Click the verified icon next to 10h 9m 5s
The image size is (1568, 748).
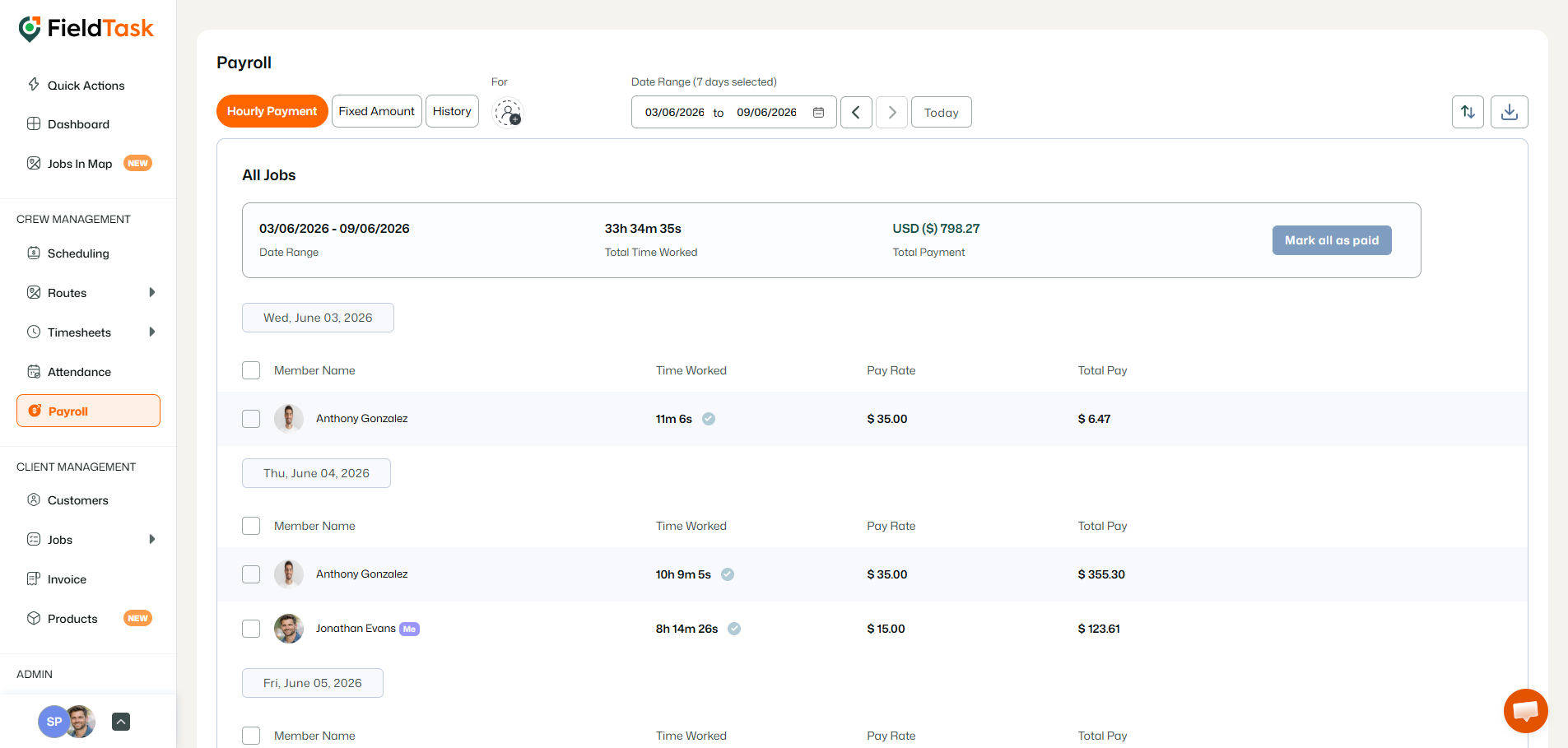coord(728,574)
